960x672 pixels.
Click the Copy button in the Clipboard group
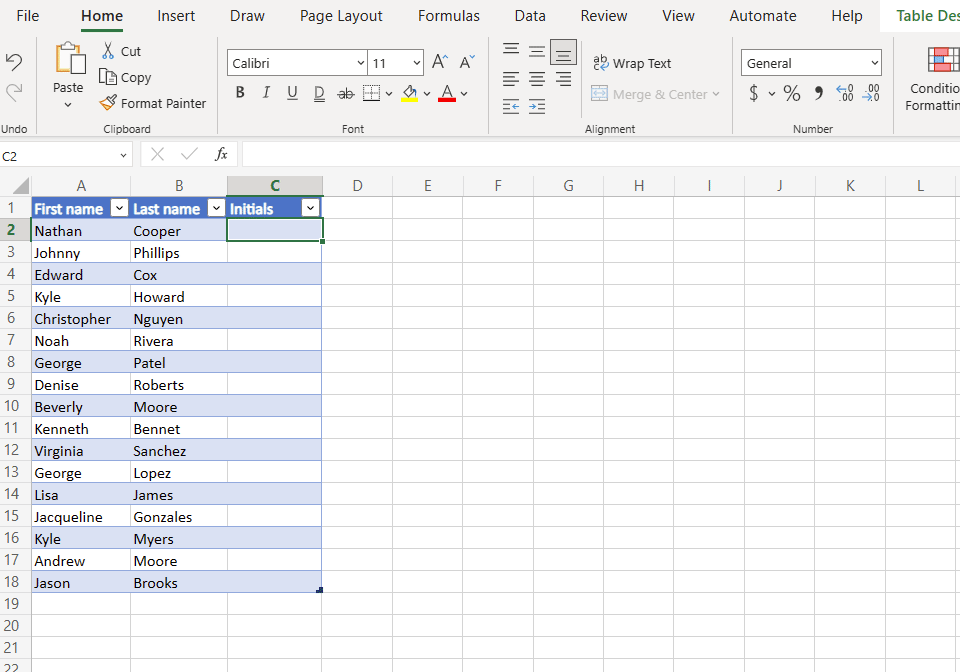coord(126,77)
